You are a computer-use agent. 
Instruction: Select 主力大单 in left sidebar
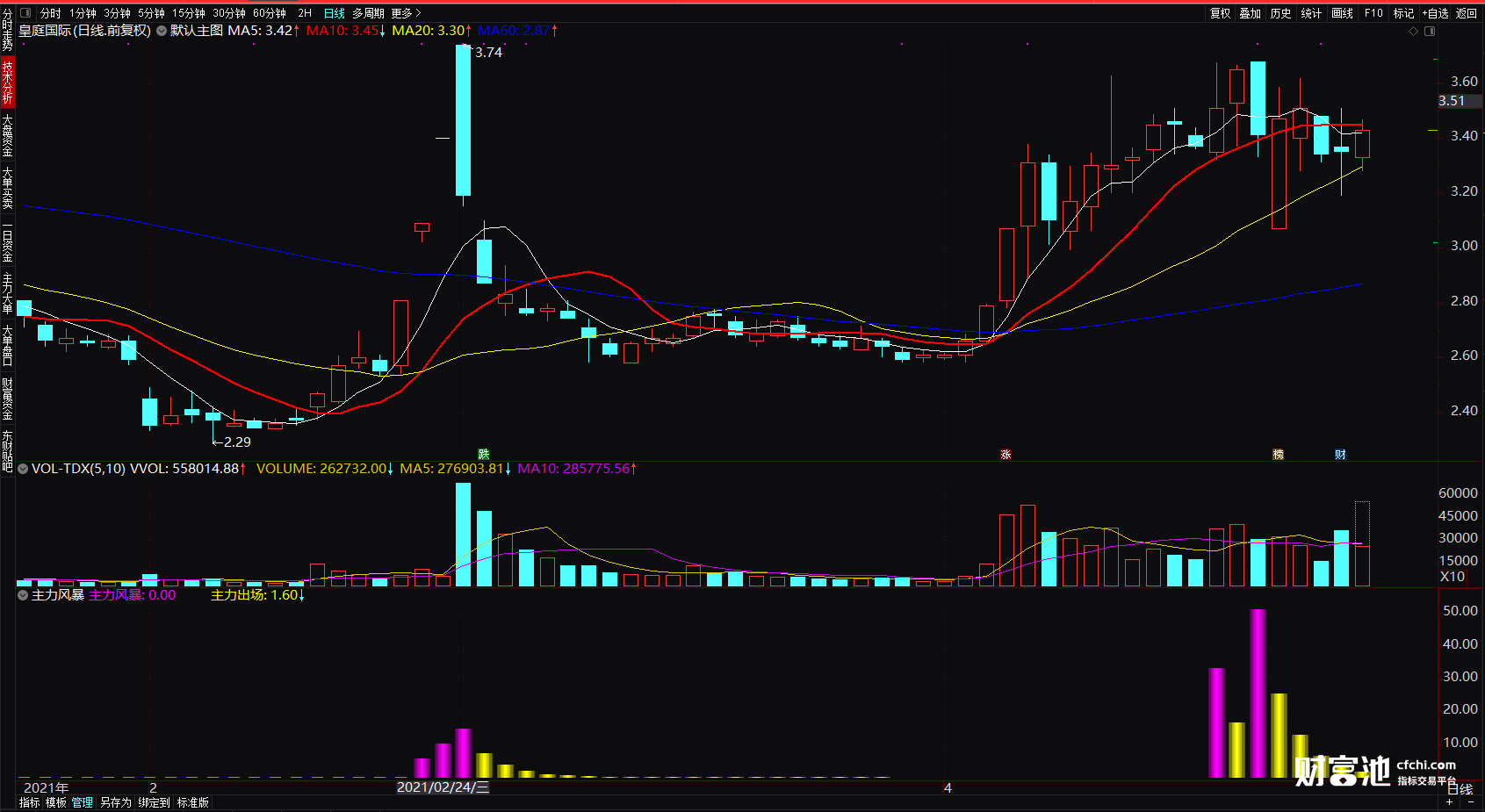(7, 293)
